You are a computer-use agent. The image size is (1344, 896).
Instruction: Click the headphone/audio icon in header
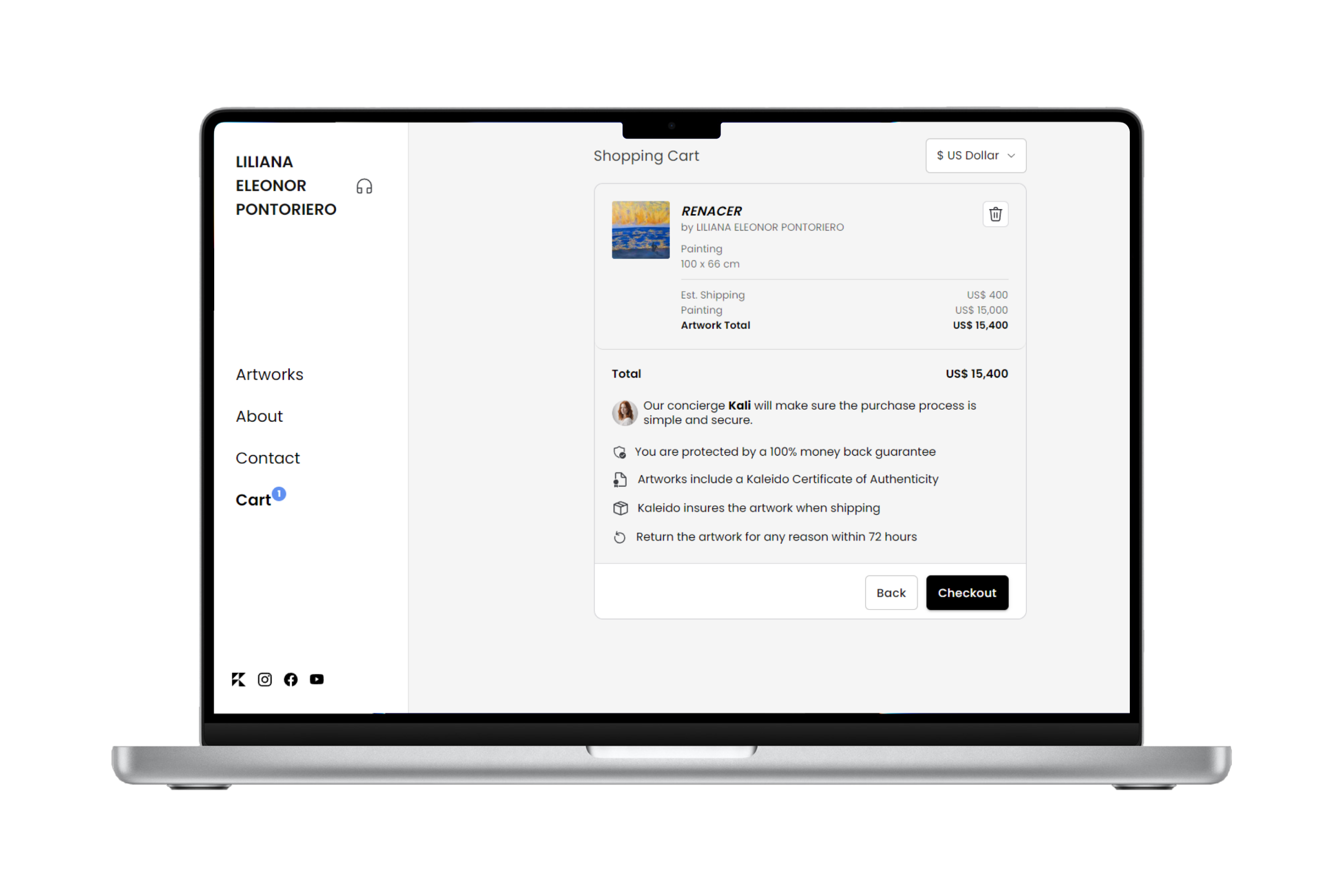click(364, 186)
